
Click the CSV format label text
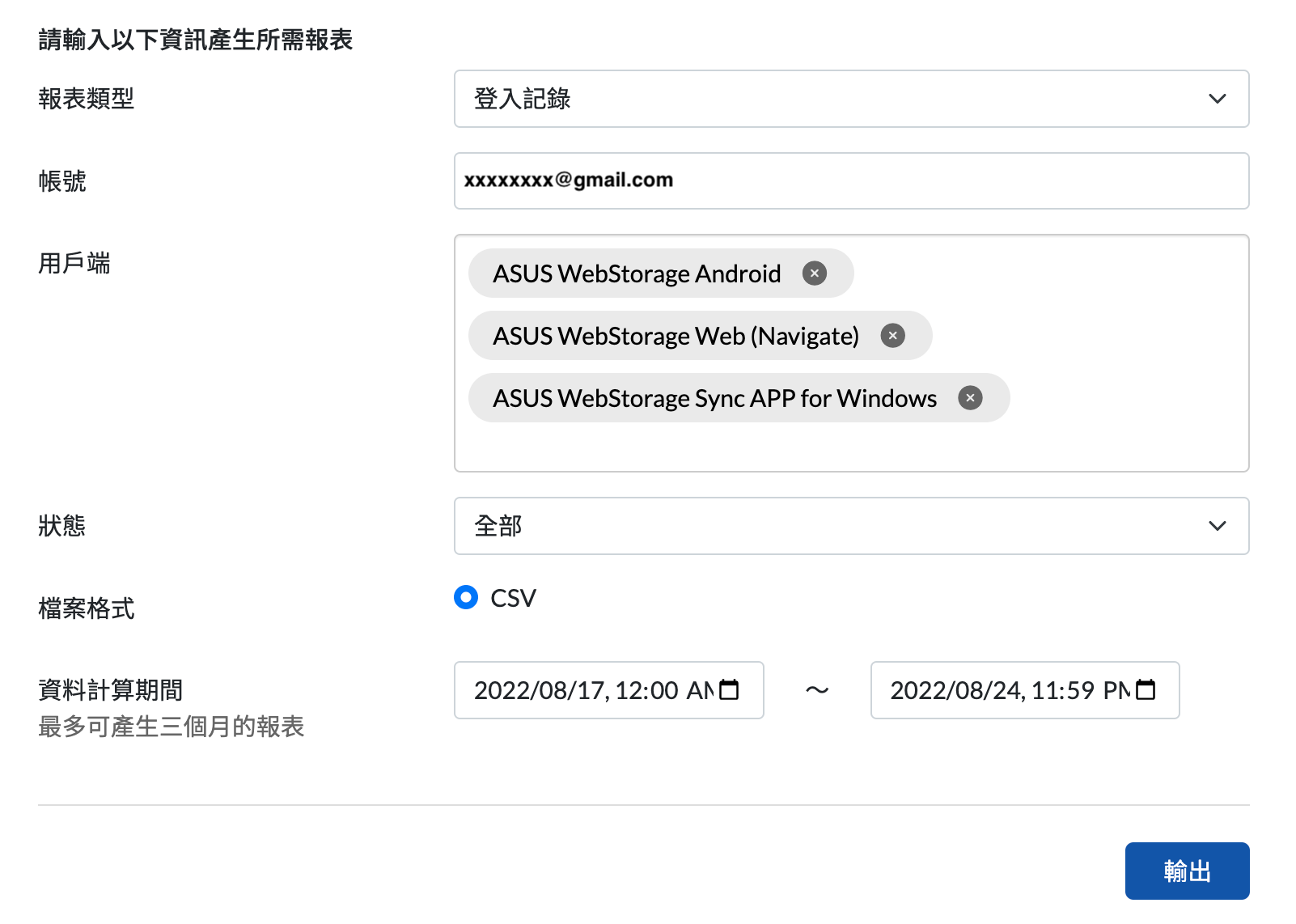coord(513,598)
